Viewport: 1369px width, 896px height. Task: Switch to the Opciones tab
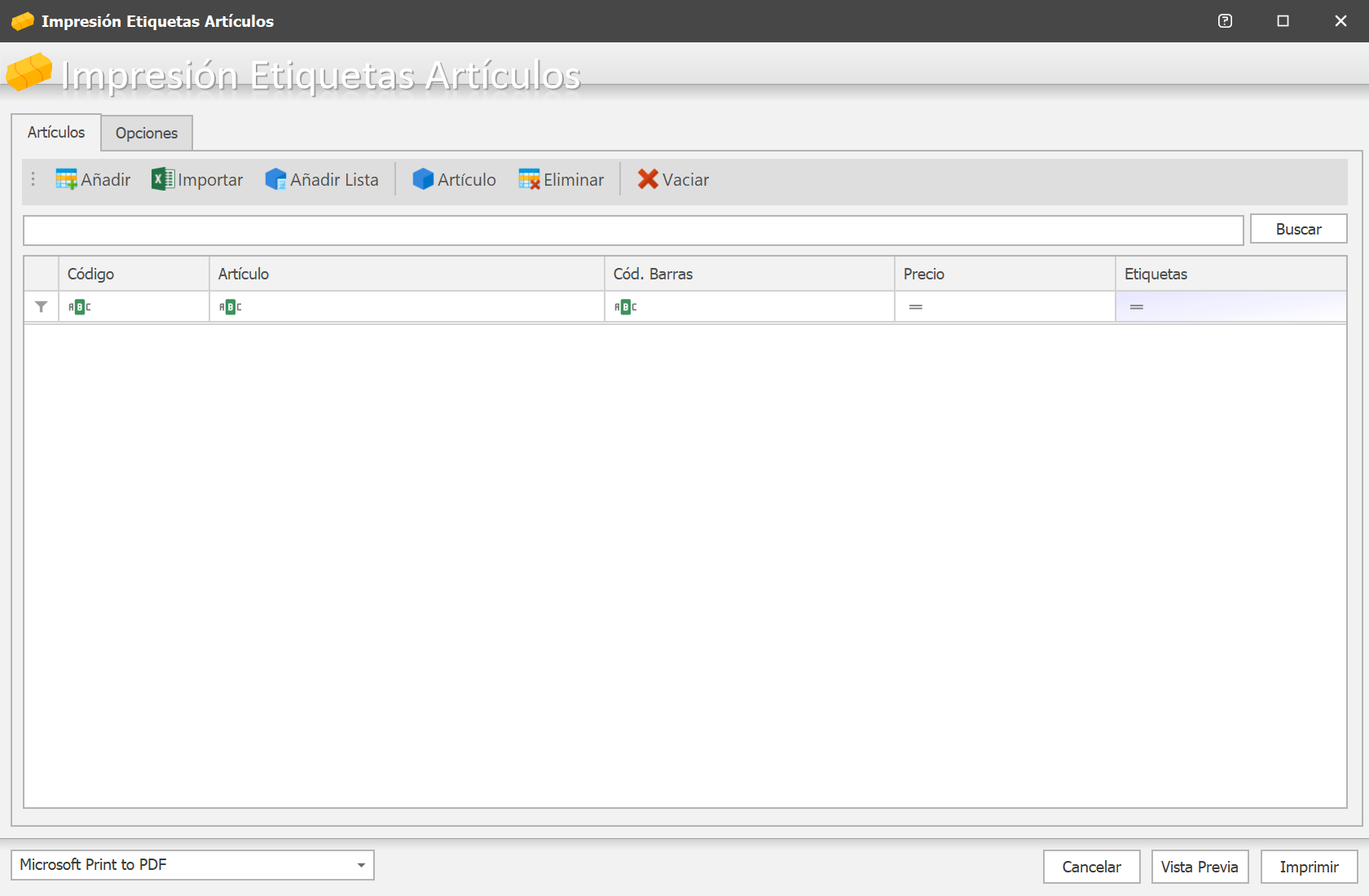pos(147,133)
